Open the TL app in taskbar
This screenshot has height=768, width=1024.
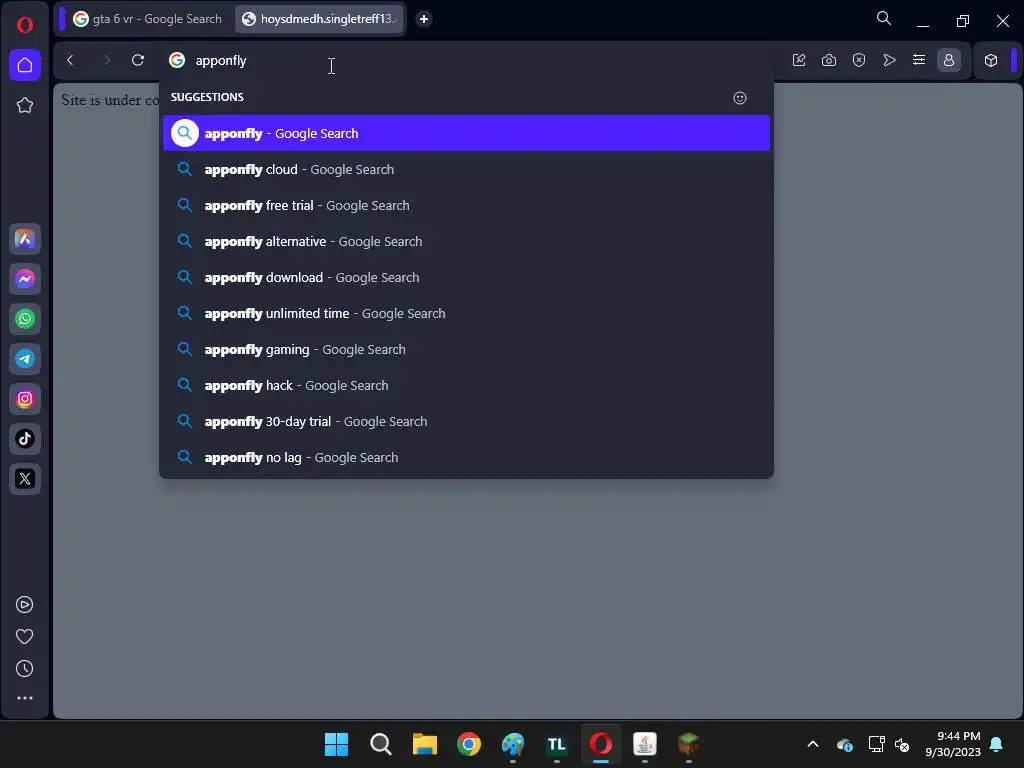coord(556,744)
